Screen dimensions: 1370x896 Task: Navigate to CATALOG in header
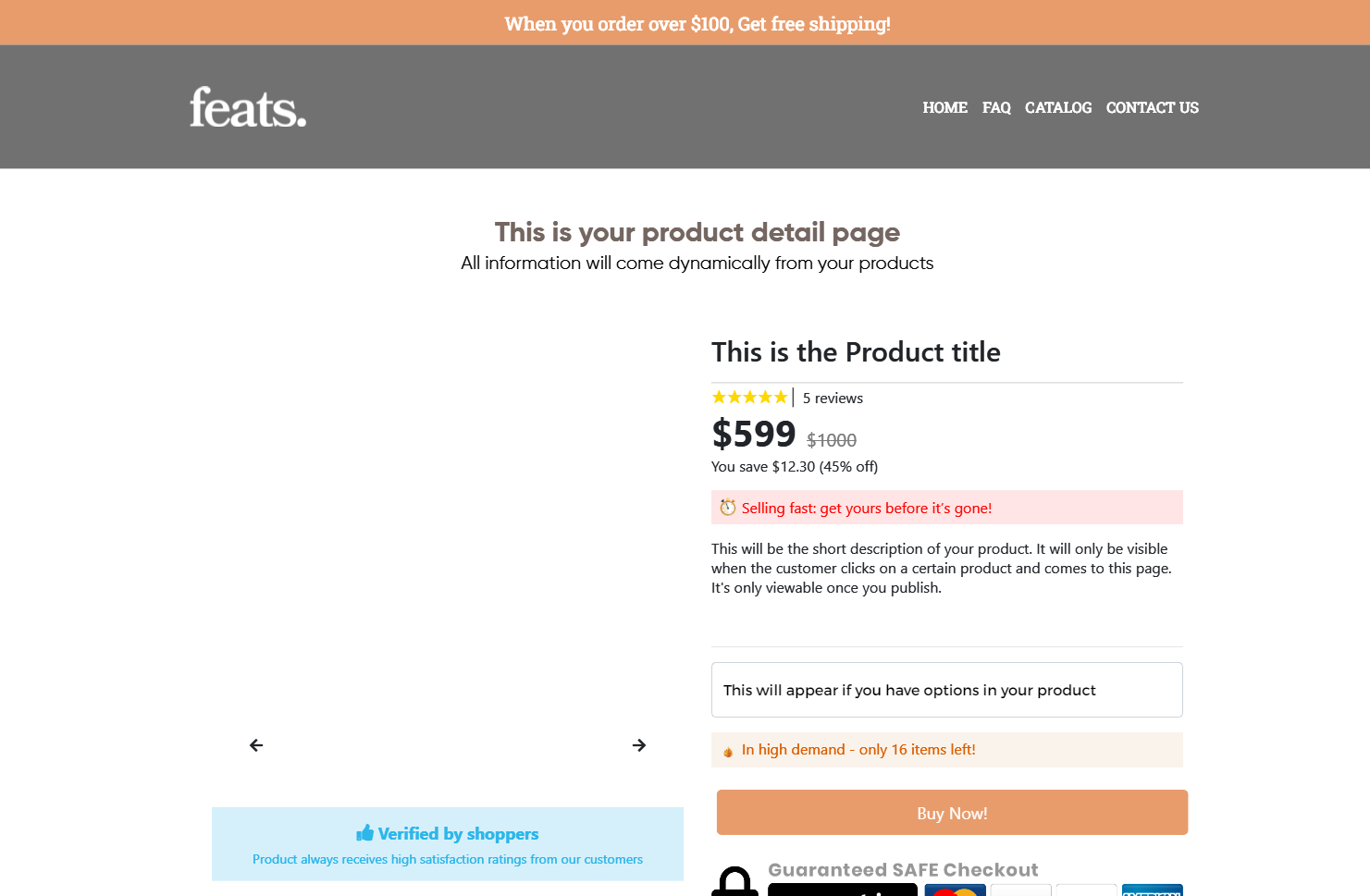1058,107
